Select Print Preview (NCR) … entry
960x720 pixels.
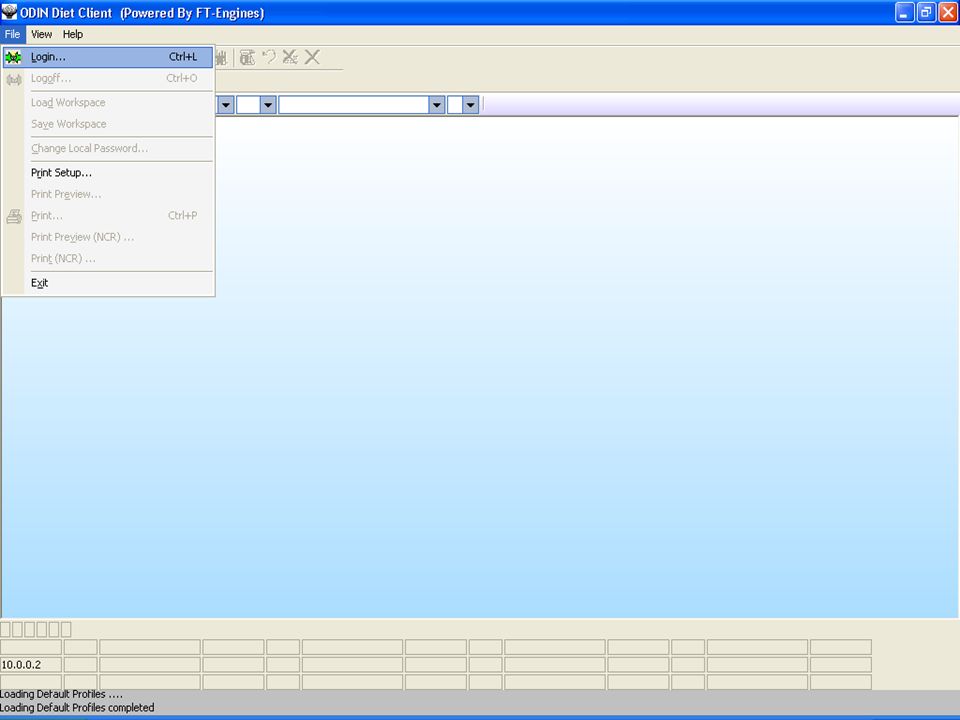(108, 237)
